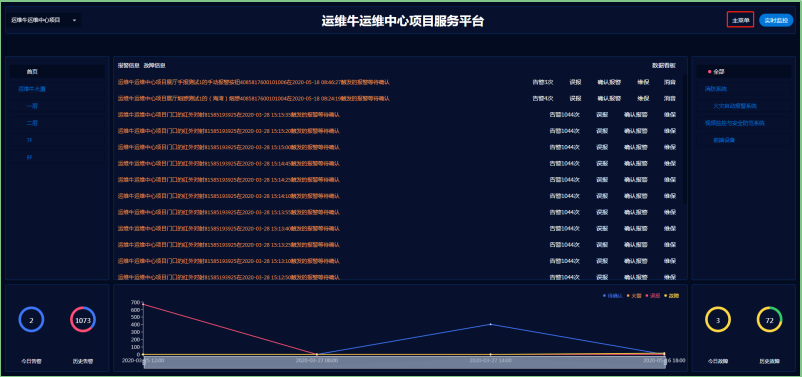Click 确认报警 on the second alarm row

point(609,98)
